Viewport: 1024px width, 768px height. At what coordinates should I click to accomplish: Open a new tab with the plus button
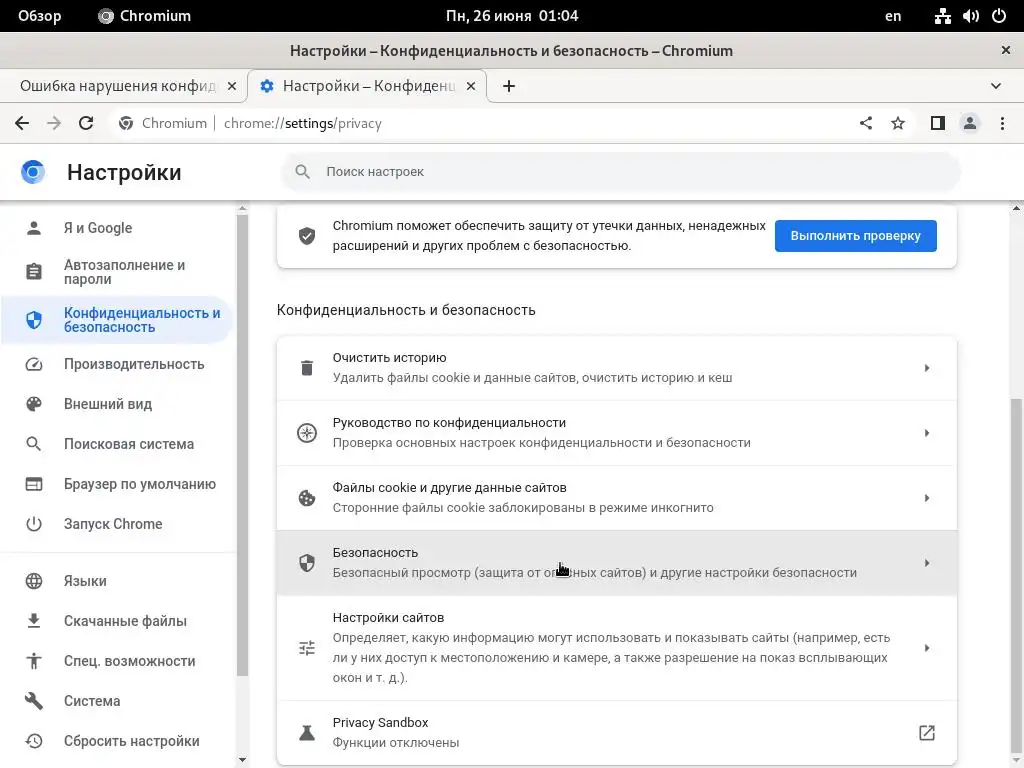point(509,86)
